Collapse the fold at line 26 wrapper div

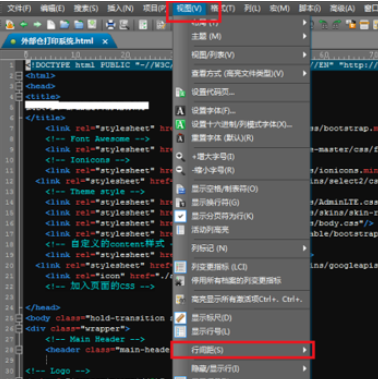pyautogui.click(x=20, y=329)
